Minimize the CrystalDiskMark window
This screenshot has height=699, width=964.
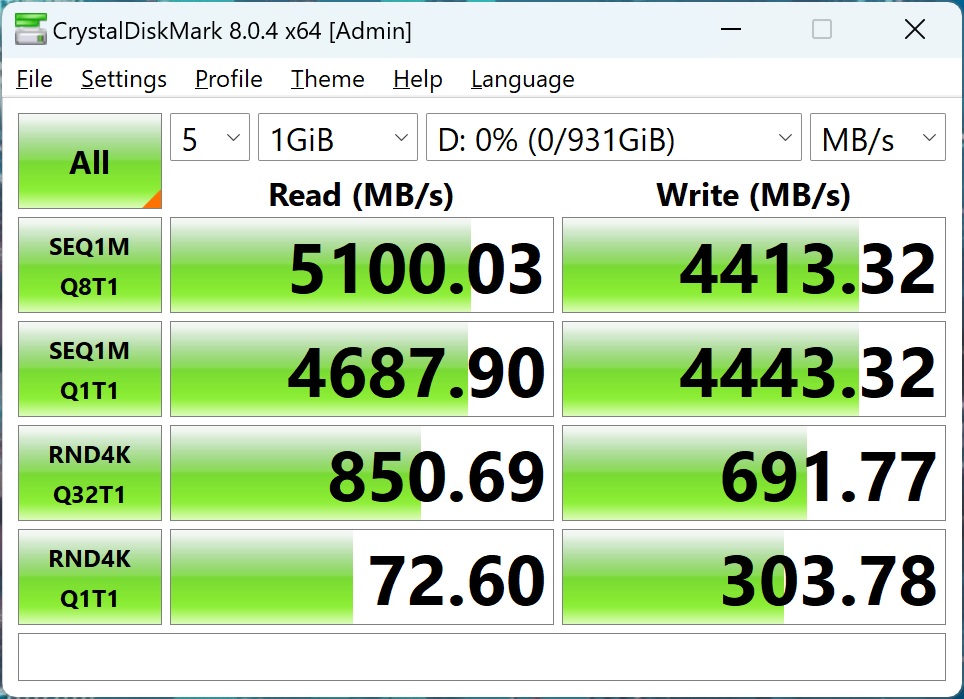point(730,29)
